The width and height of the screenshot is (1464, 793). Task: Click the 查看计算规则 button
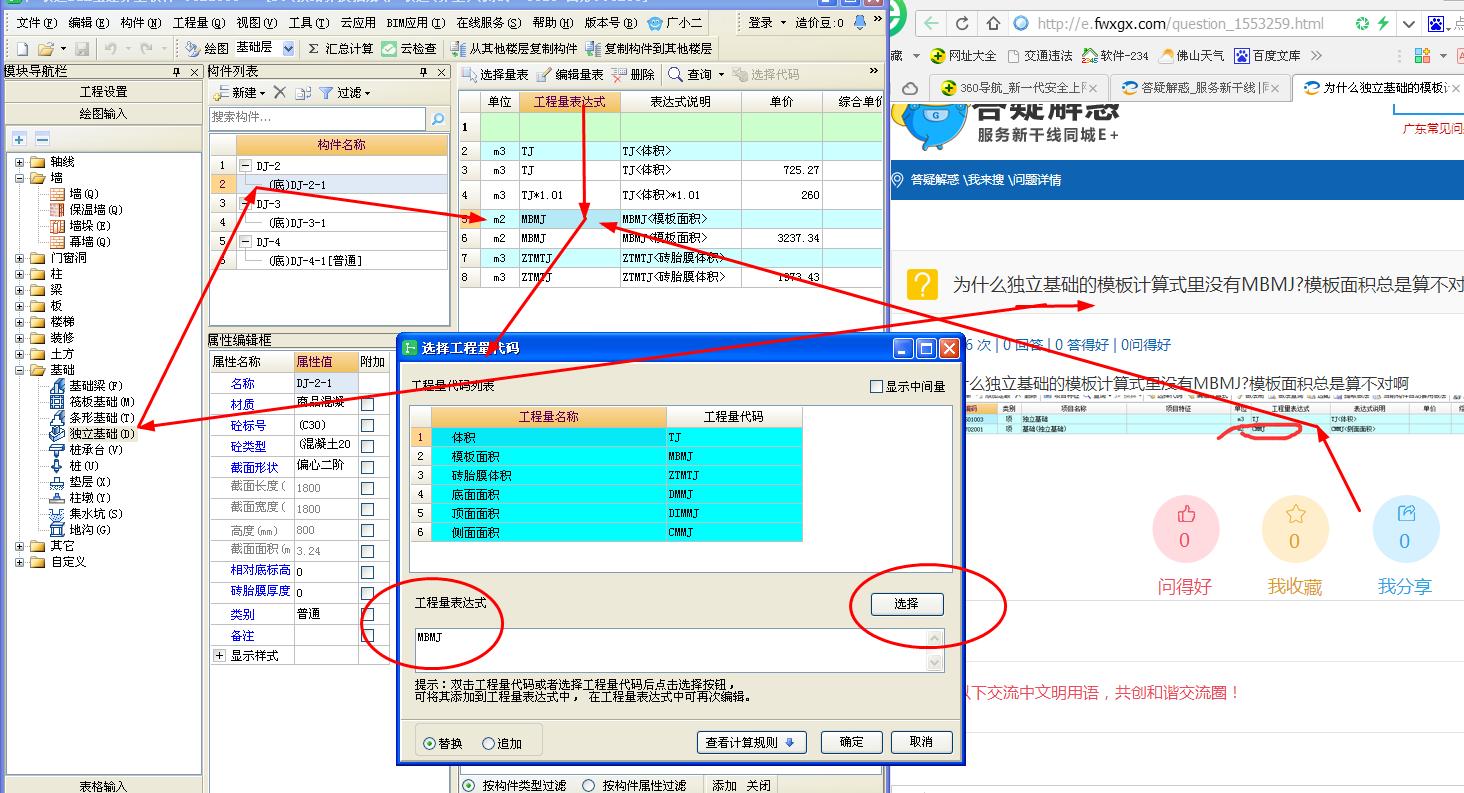click(x=751, y=742)
